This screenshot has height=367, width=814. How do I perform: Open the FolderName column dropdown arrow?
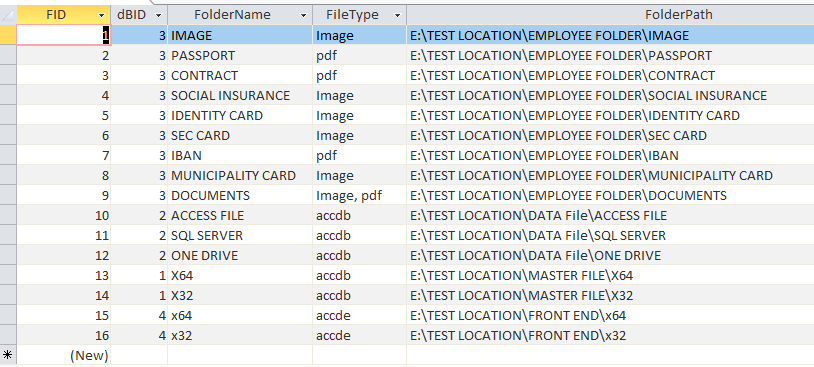point(304,16)
